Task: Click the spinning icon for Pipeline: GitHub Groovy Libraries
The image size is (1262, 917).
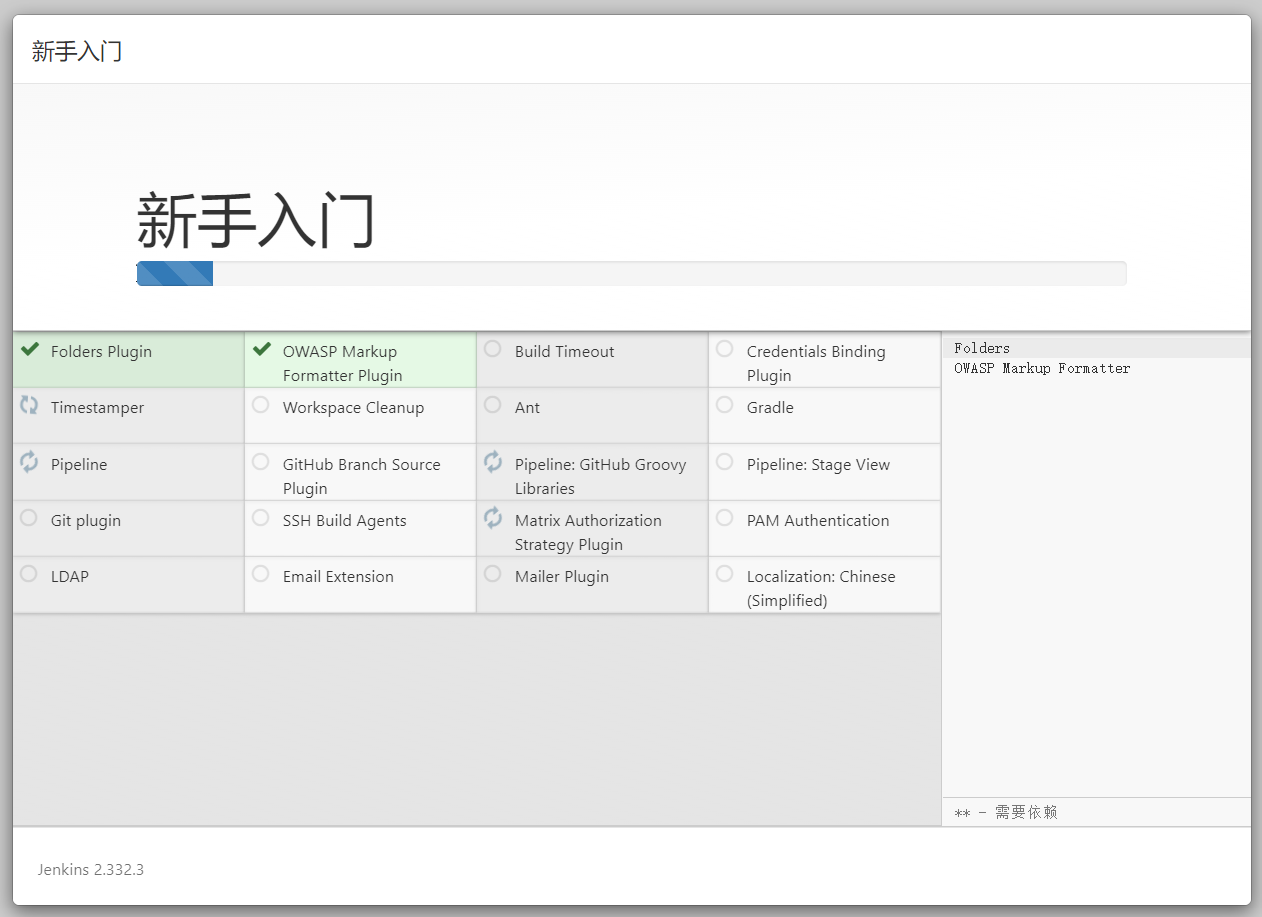Action: tap(493, 462)
